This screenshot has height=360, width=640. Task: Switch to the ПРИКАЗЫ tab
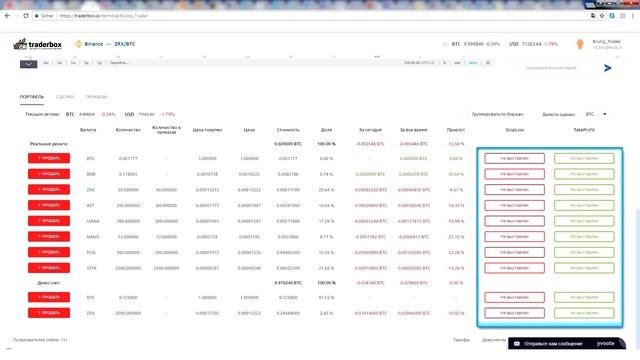96,97
